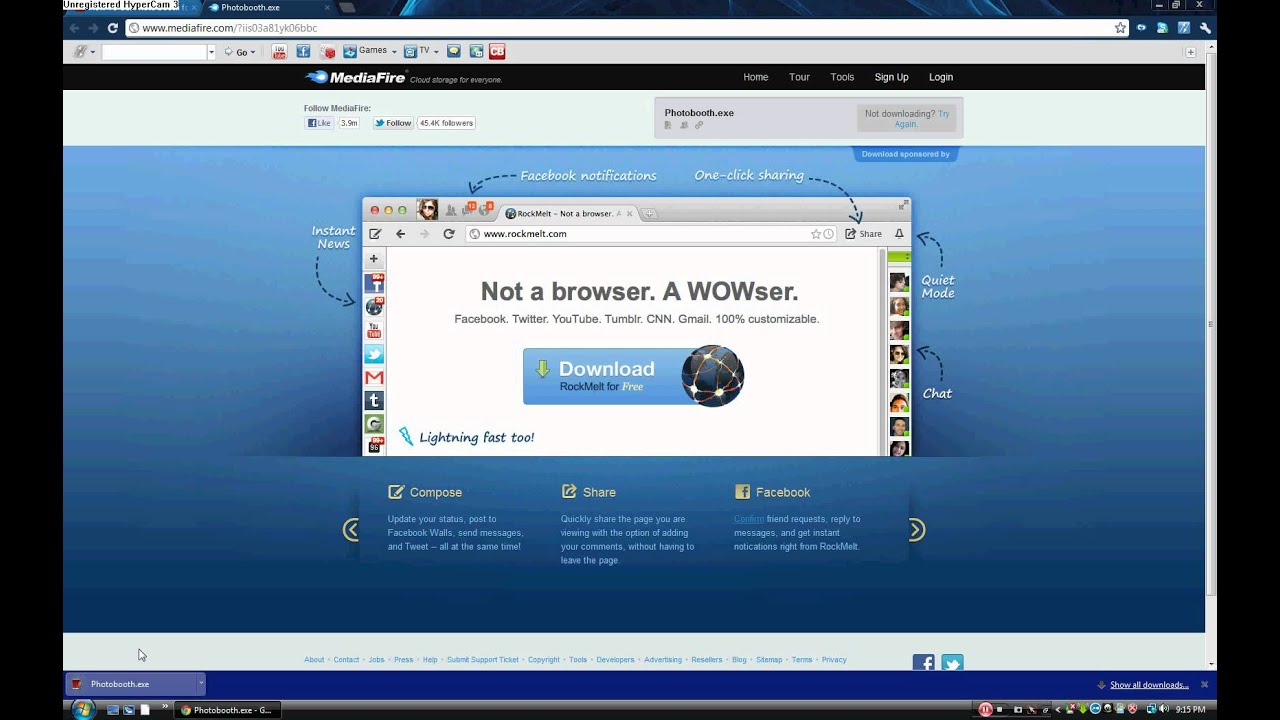Bookmark this page with the star icon
This screenshot has width=1280, height=720.
(x=1120, y=28)
